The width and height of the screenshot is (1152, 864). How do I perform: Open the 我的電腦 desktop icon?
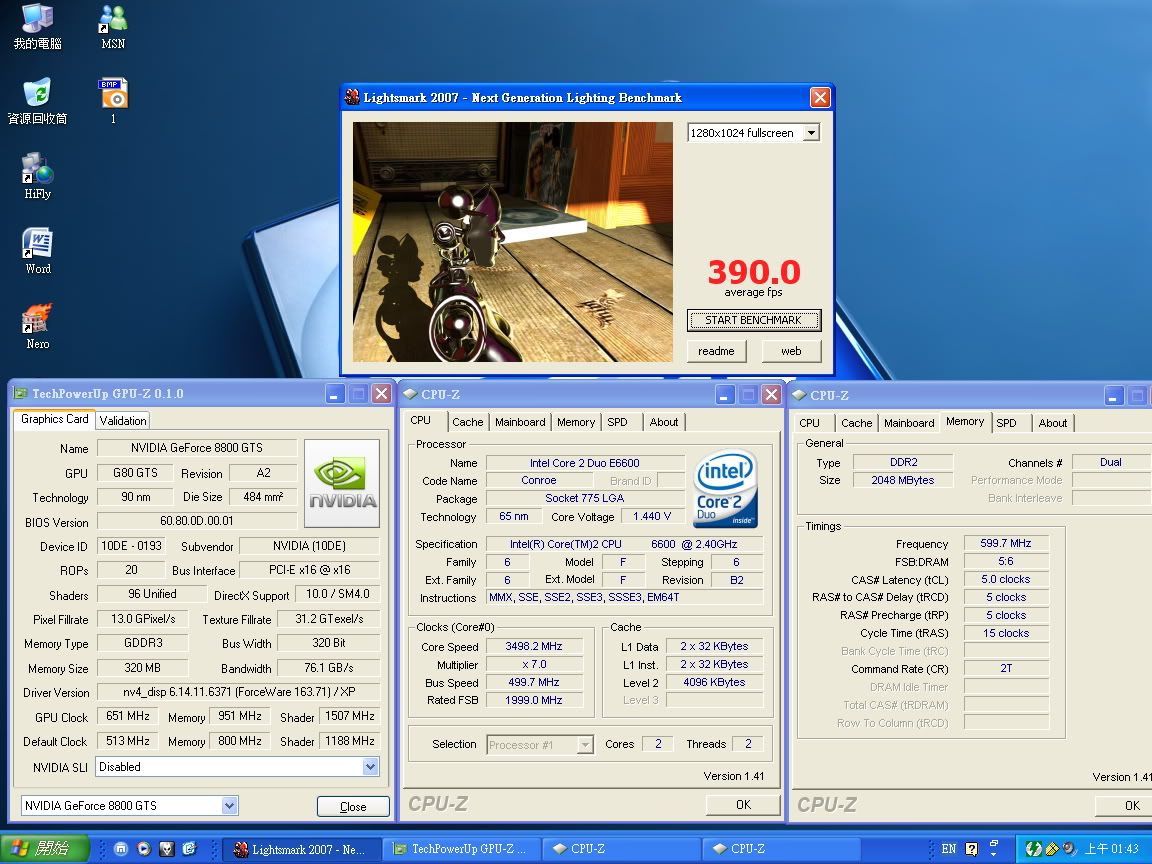(x=37, y=26)
